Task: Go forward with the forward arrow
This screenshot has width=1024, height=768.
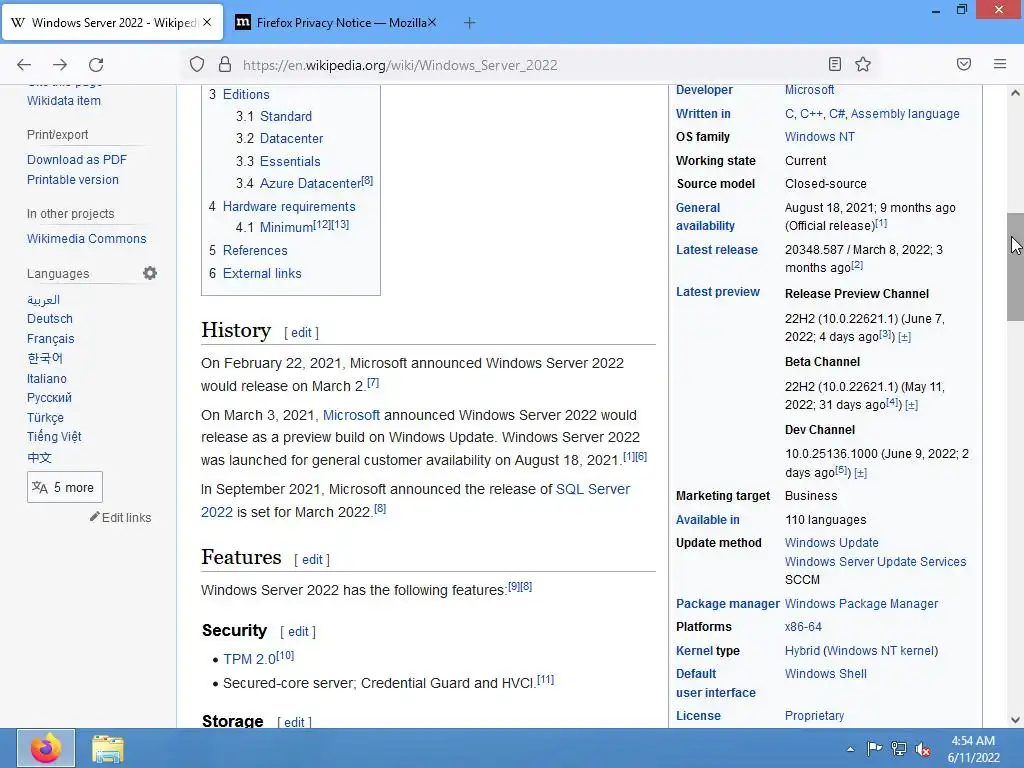Action: [60, 65]
